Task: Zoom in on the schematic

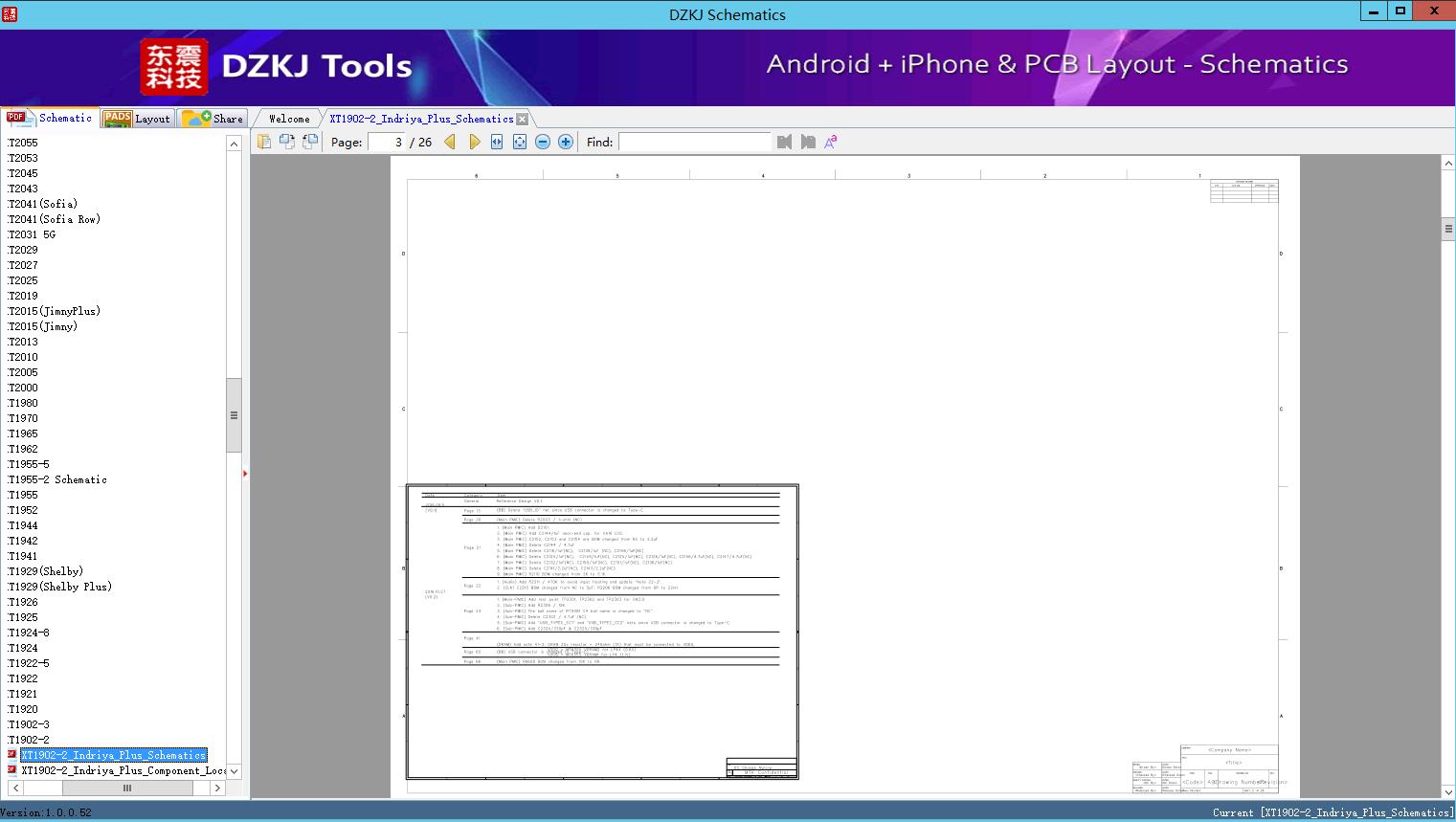Action: (566, 142)
